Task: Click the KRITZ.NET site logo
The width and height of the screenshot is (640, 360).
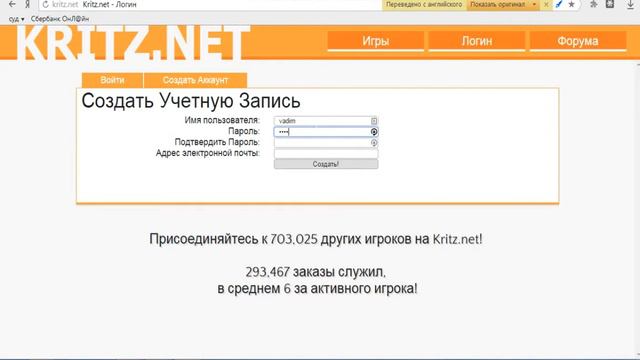Action: [x=133, y=42]
